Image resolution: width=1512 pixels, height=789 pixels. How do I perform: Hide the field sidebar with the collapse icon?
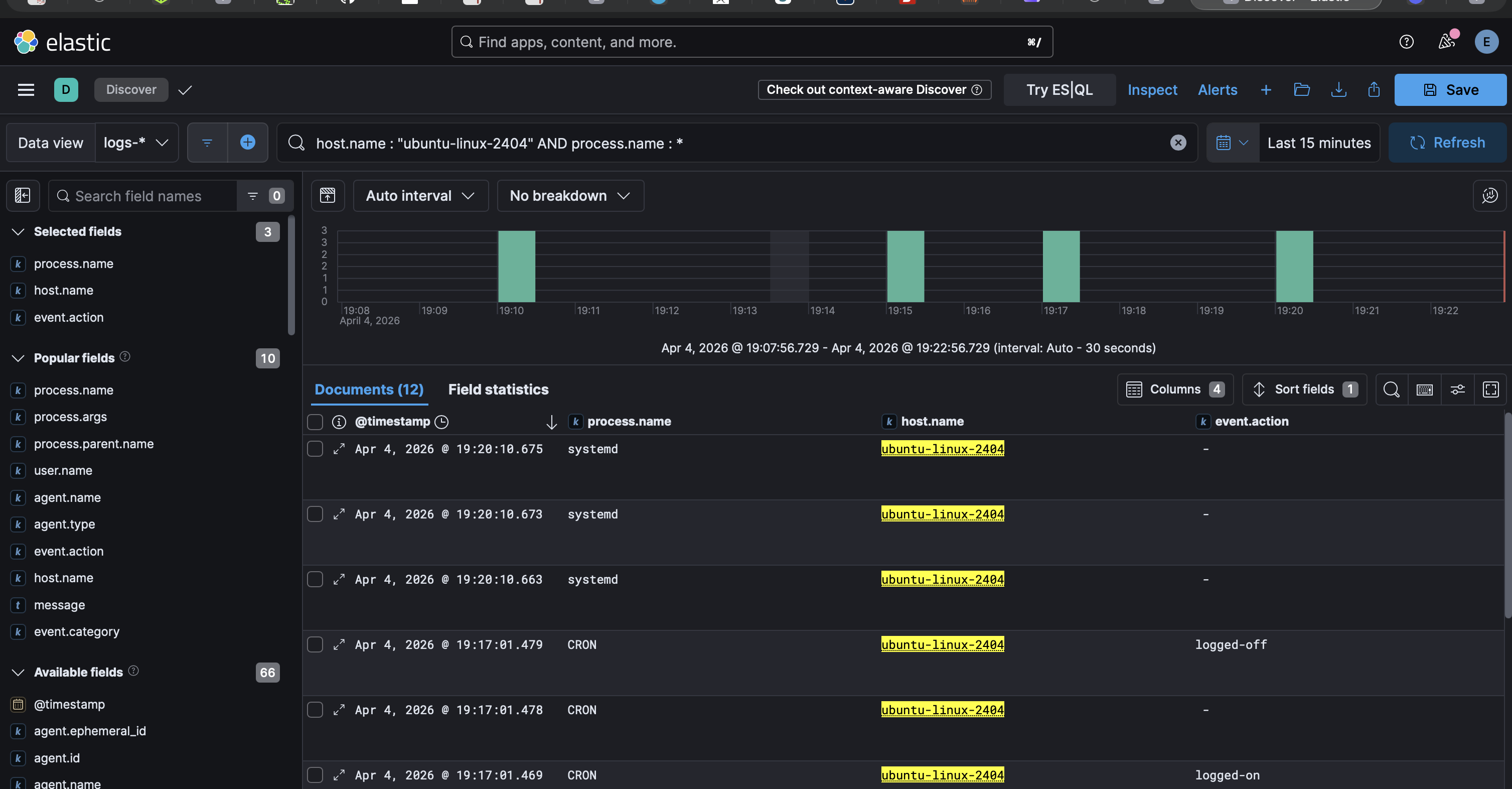[23, 195]
